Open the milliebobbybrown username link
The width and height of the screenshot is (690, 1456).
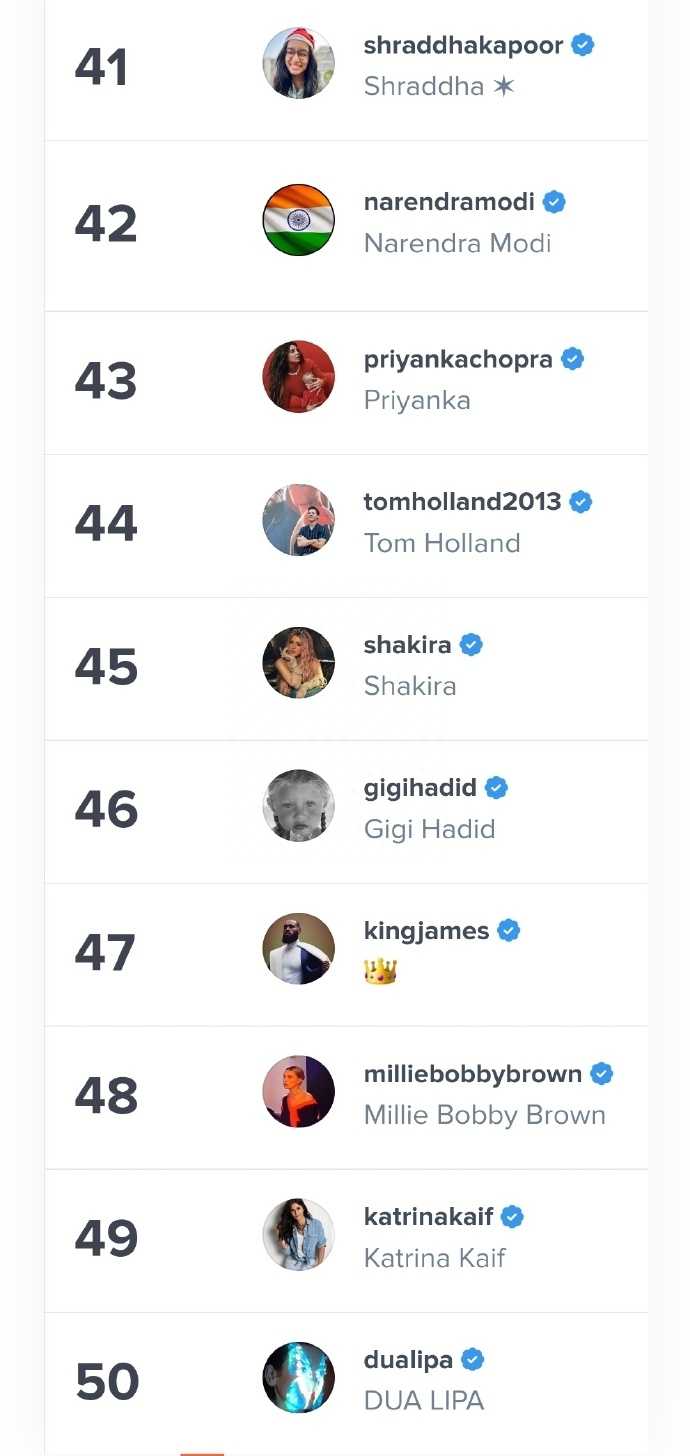pyautogui.click(x=473, y=1074)
